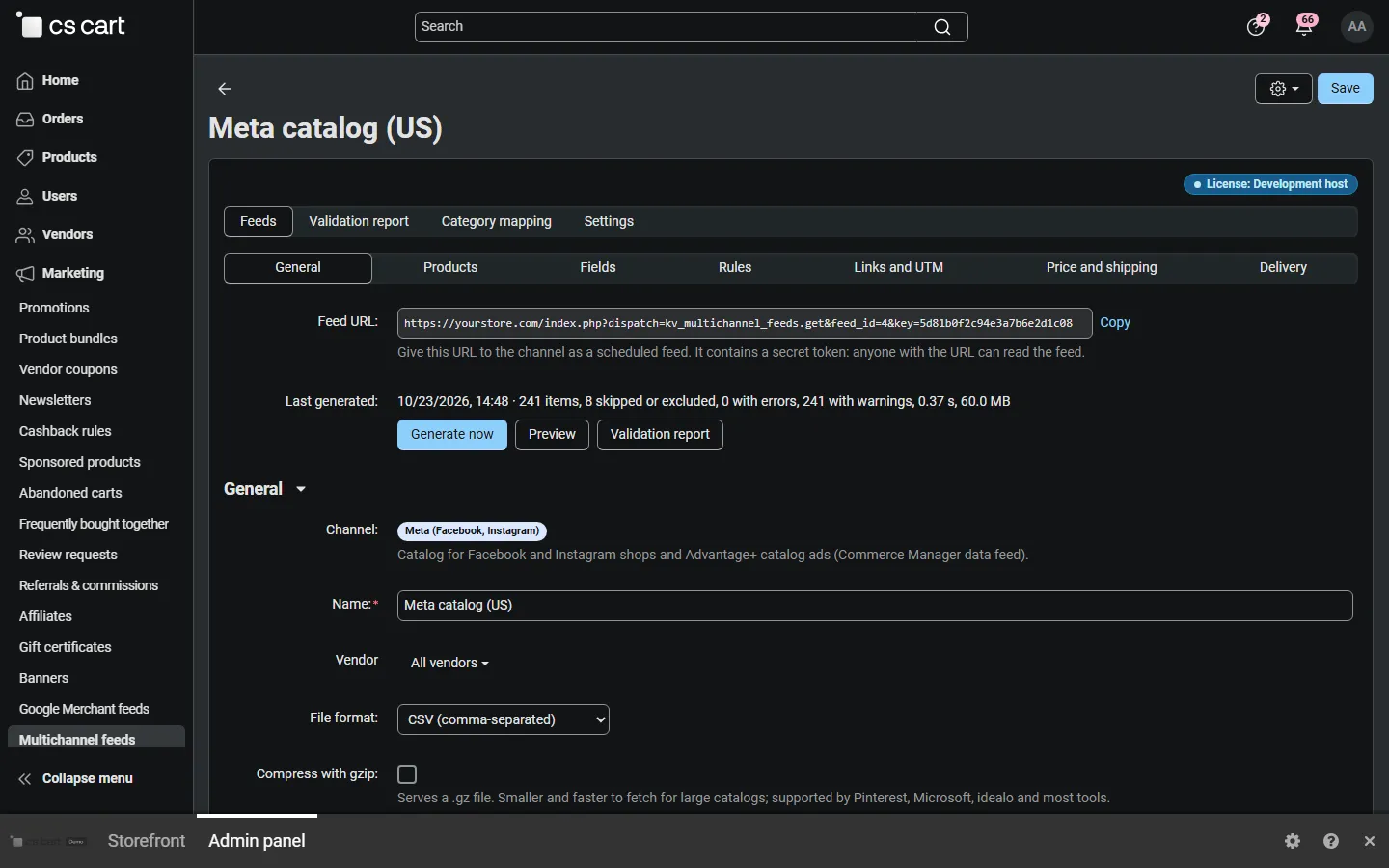Open the Users person icon
This screenshot has width=1389, height=868.
[x=25, y=197]
